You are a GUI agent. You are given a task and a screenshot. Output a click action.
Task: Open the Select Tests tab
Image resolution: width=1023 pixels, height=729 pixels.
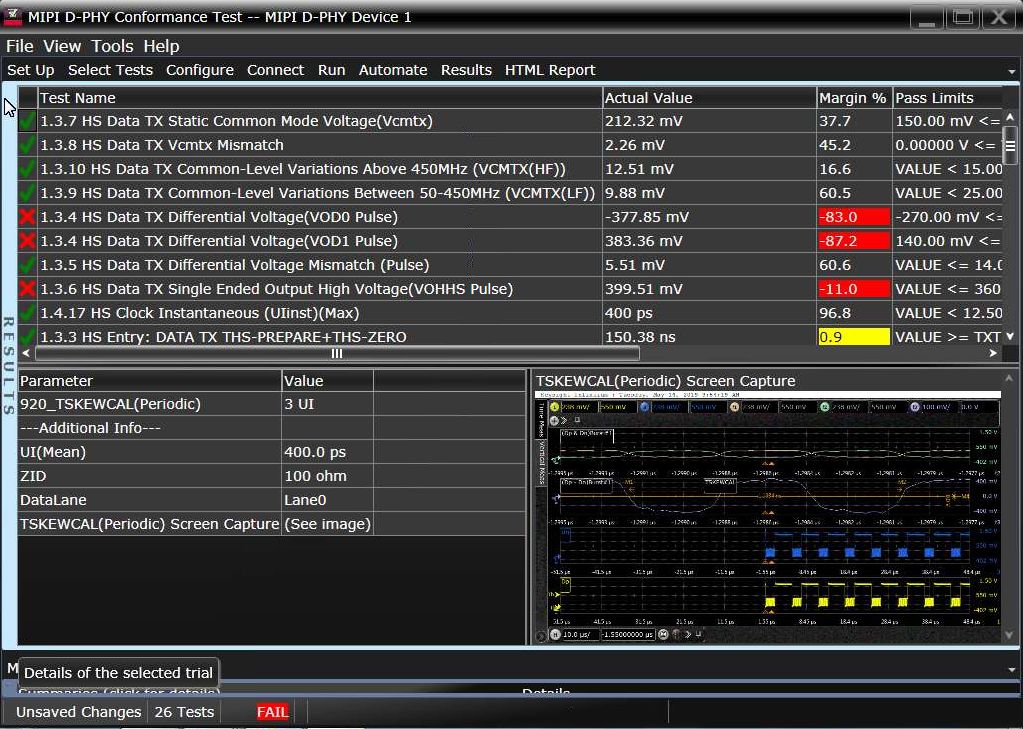click(110, 70)
